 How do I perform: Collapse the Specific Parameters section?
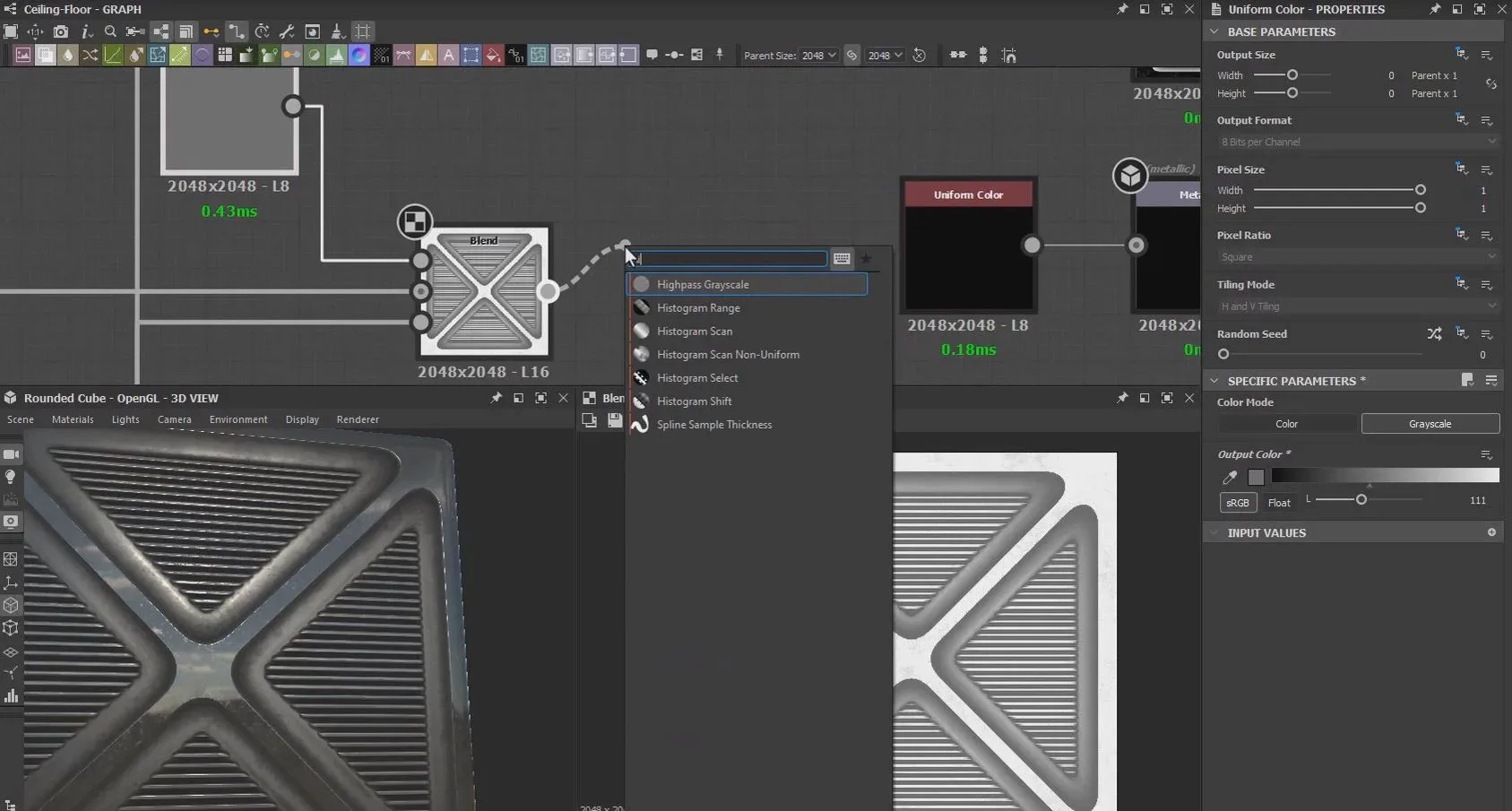1214,381
